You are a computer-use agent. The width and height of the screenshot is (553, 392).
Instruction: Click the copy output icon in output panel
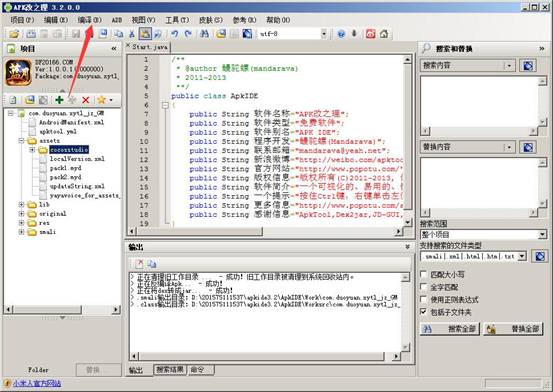point(152,264)
